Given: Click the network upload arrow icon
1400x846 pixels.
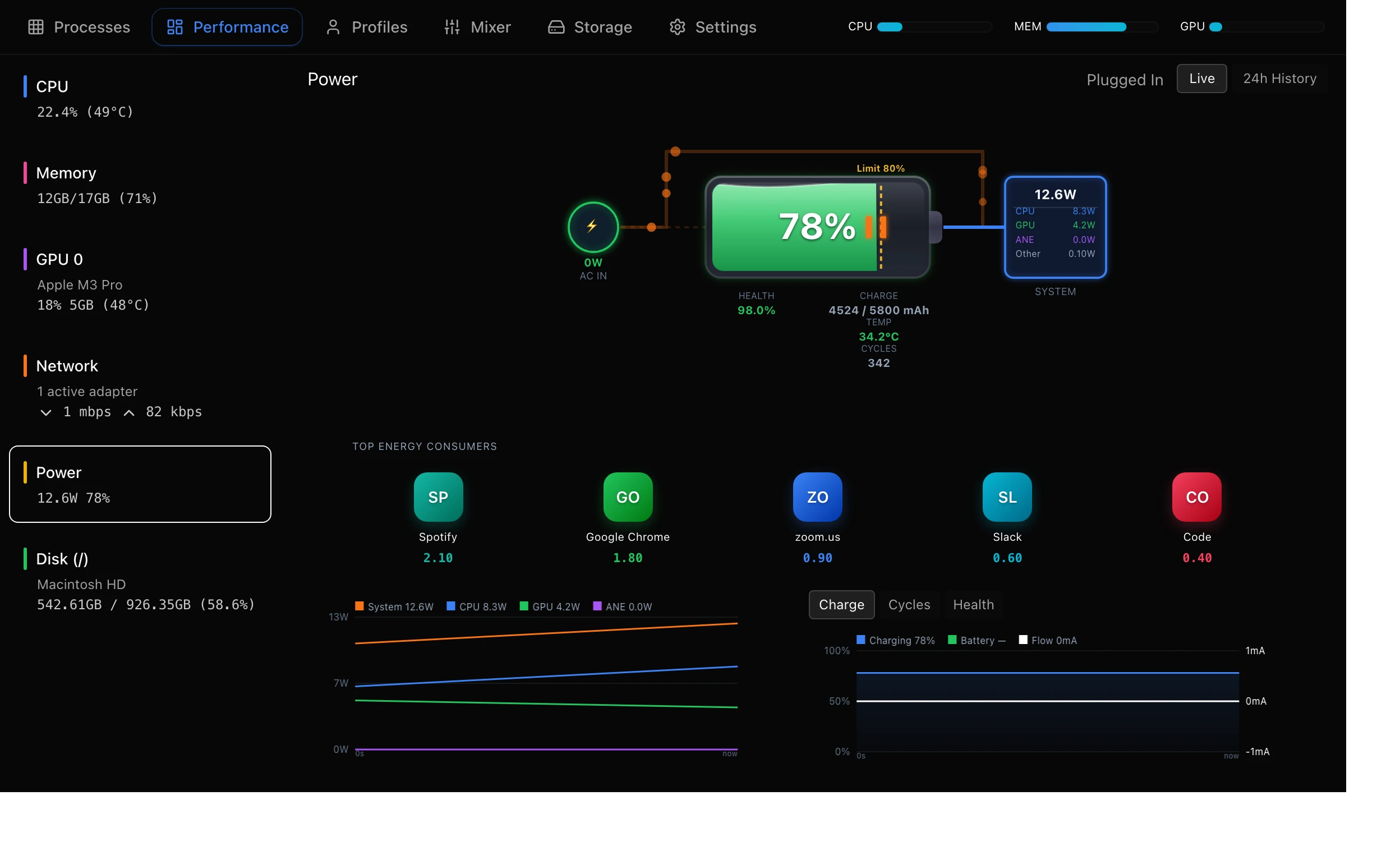Looking at the screenshot, I should (129, 412).
